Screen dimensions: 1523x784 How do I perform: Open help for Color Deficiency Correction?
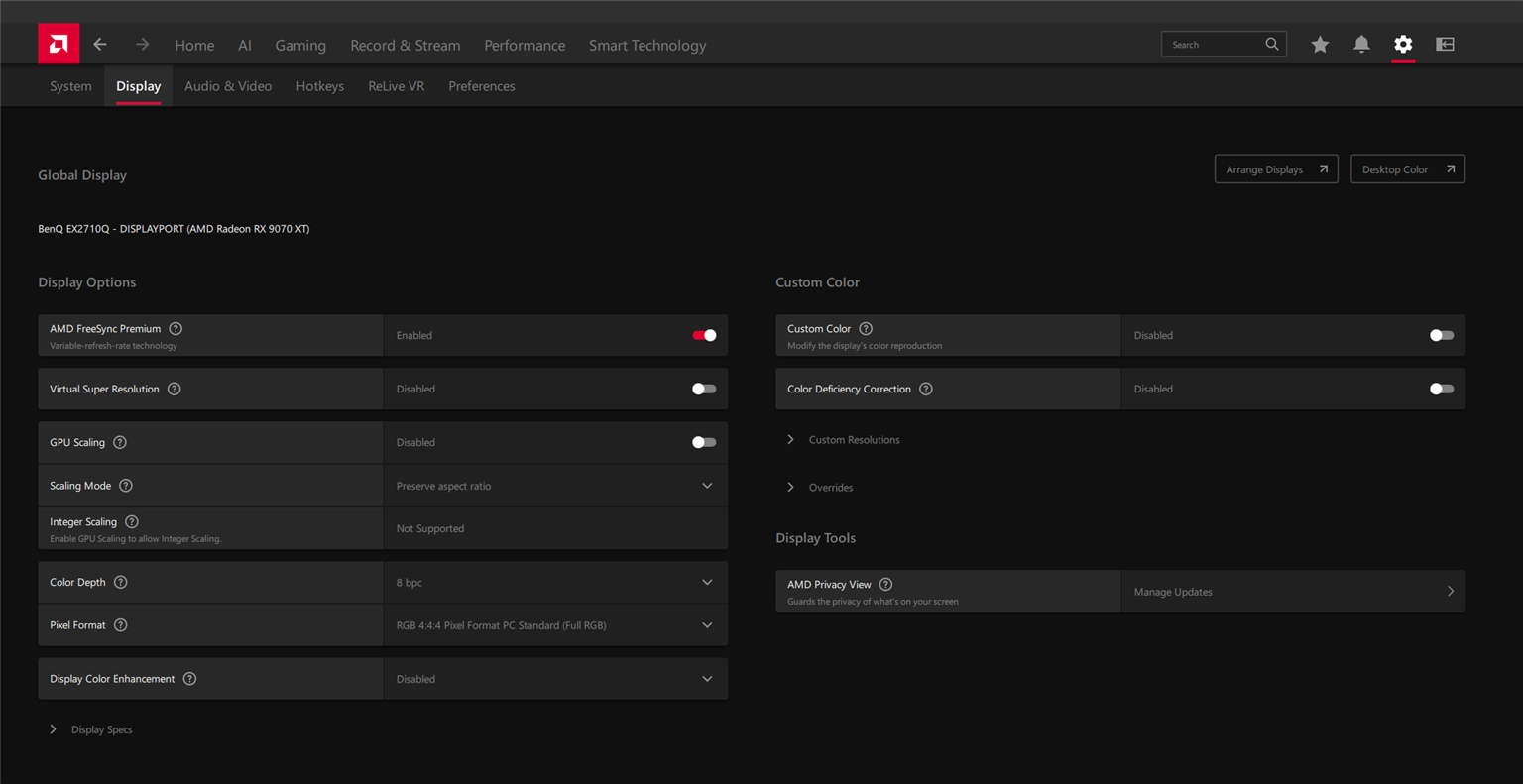[926, 389]
